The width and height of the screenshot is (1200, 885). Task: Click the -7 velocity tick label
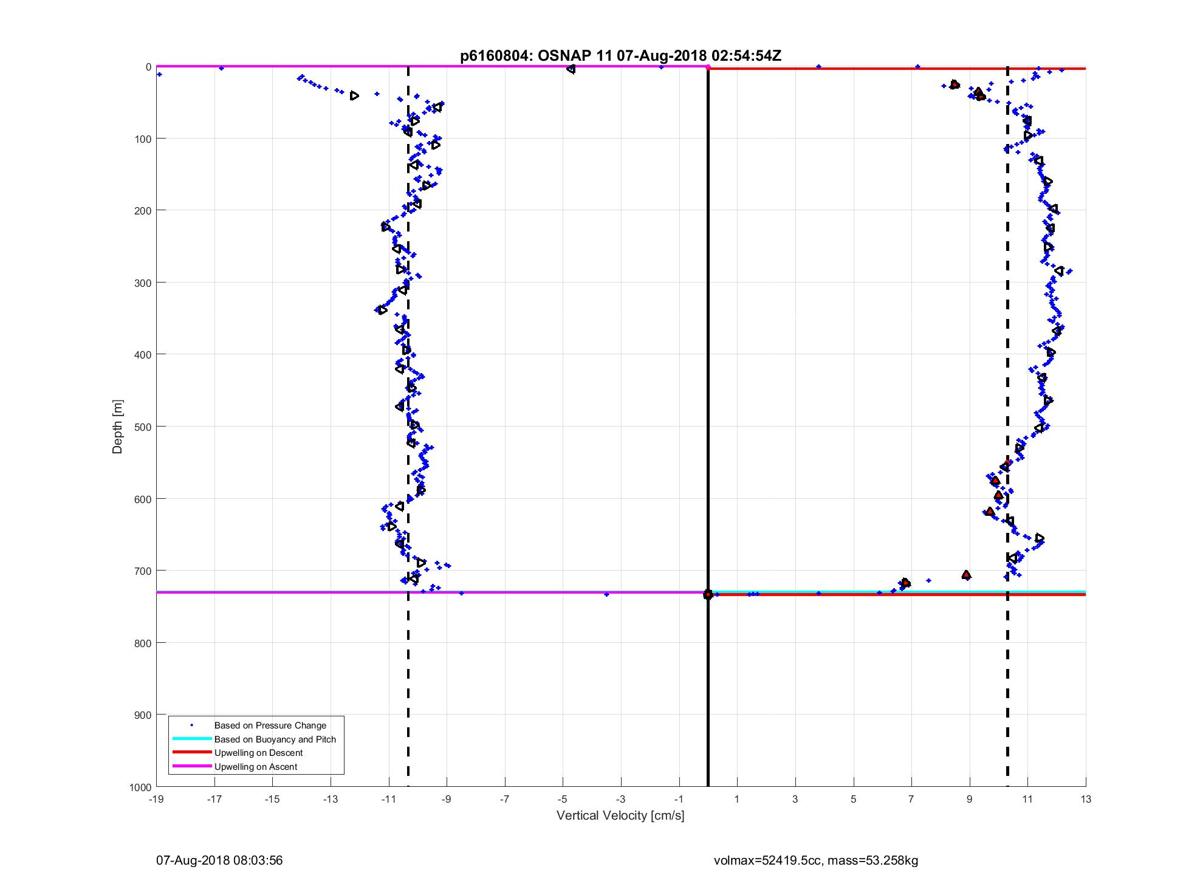(x=505, y=799)
